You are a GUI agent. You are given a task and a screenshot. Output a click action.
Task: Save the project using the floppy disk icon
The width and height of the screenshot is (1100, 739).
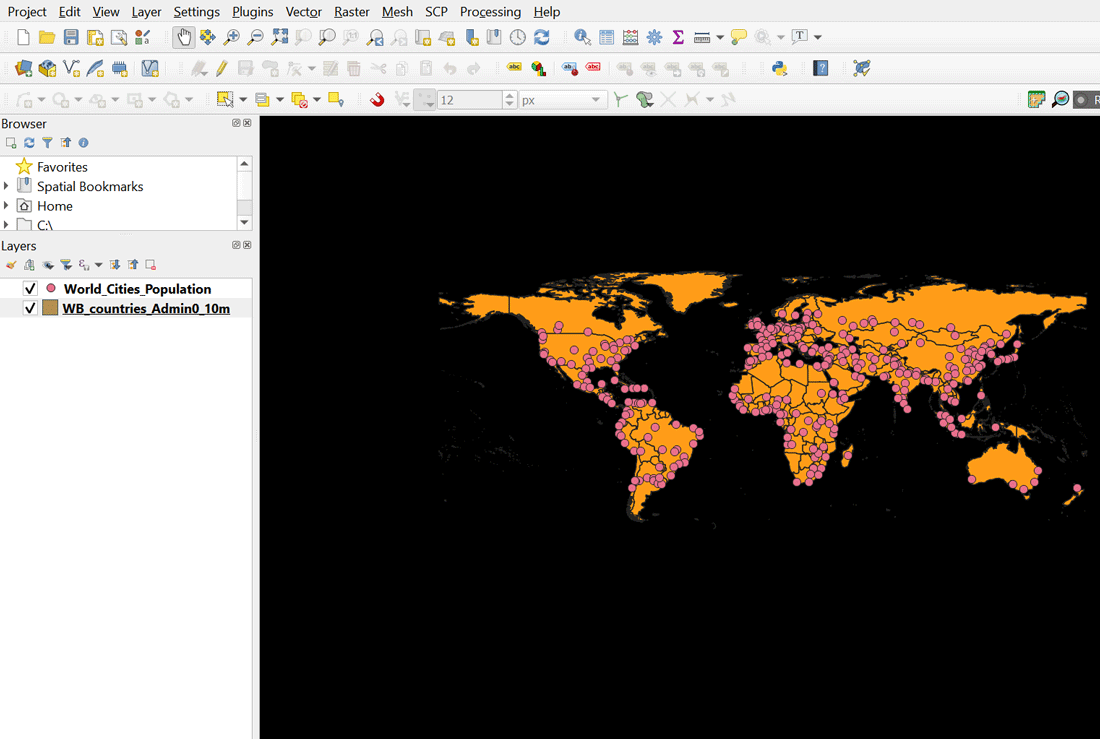[x=71, y=37]
